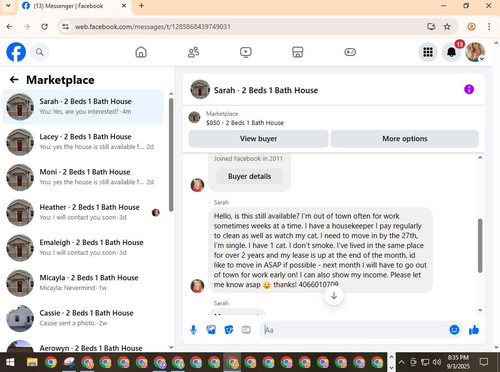
Task: Click Buyer details button
Action: coord(249,176)
